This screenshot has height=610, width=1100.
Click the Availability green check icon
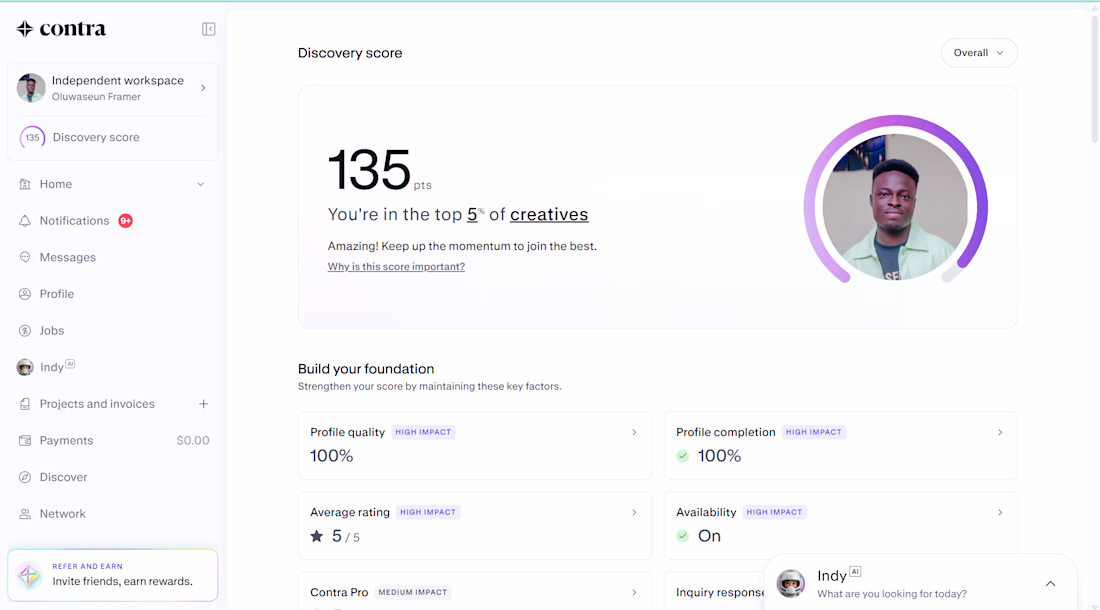[683, 536]
